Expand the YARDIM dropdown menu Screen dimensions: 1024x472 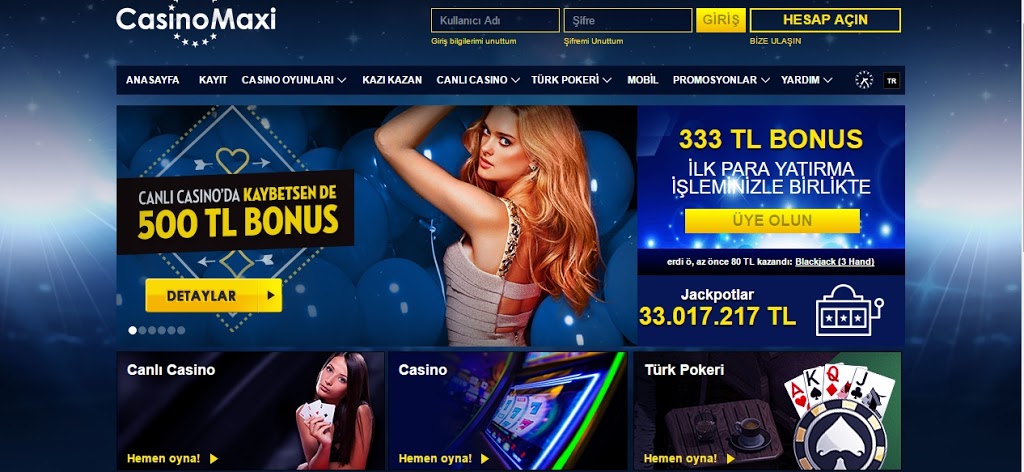point(807,80)
